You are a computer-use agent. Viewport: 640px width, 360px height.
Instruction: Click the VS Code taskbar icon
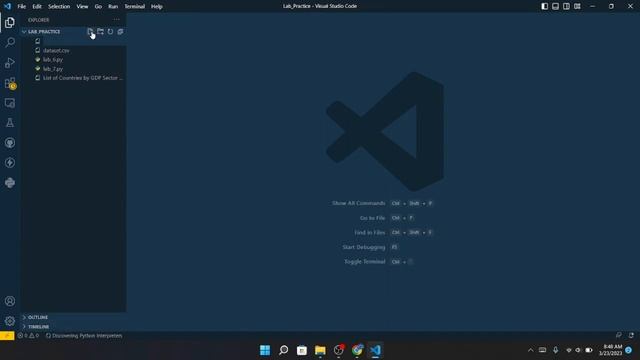click(376, 350)
